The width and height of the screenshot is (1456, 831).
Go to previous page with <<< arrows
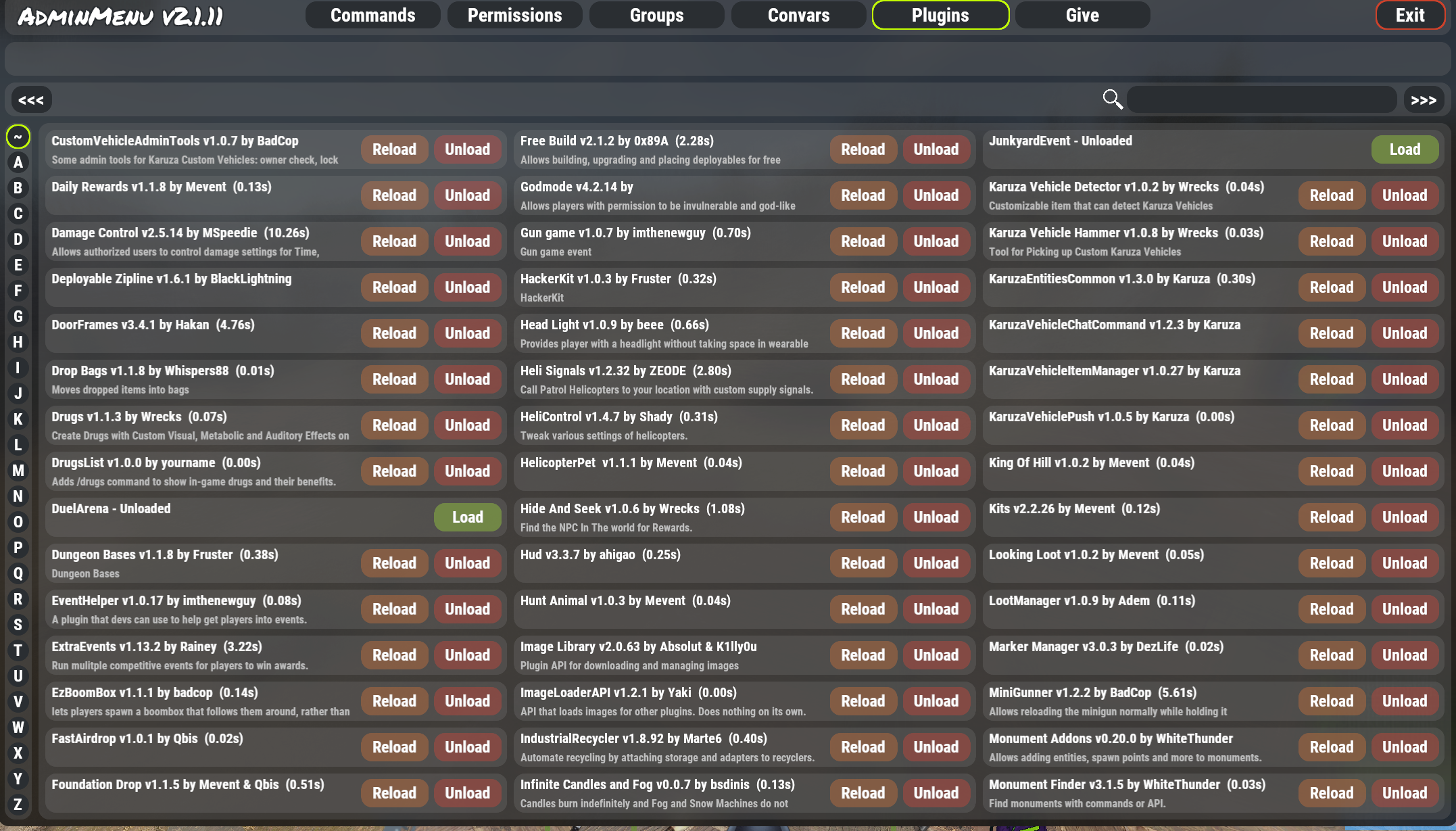tap(31, 100)
